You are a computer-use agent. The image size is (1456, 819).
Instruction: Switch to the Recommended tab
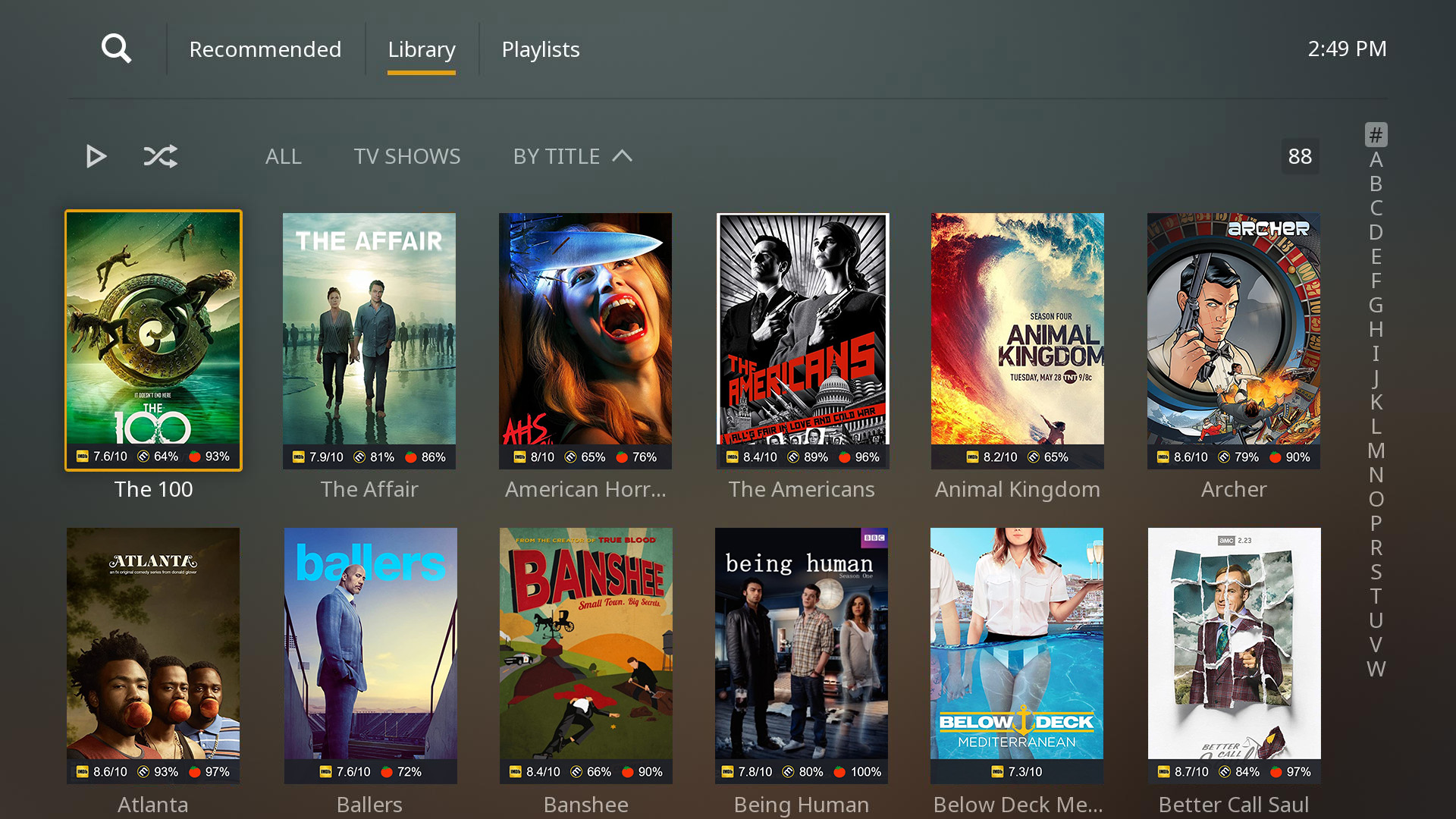click(x=265, y=49)
